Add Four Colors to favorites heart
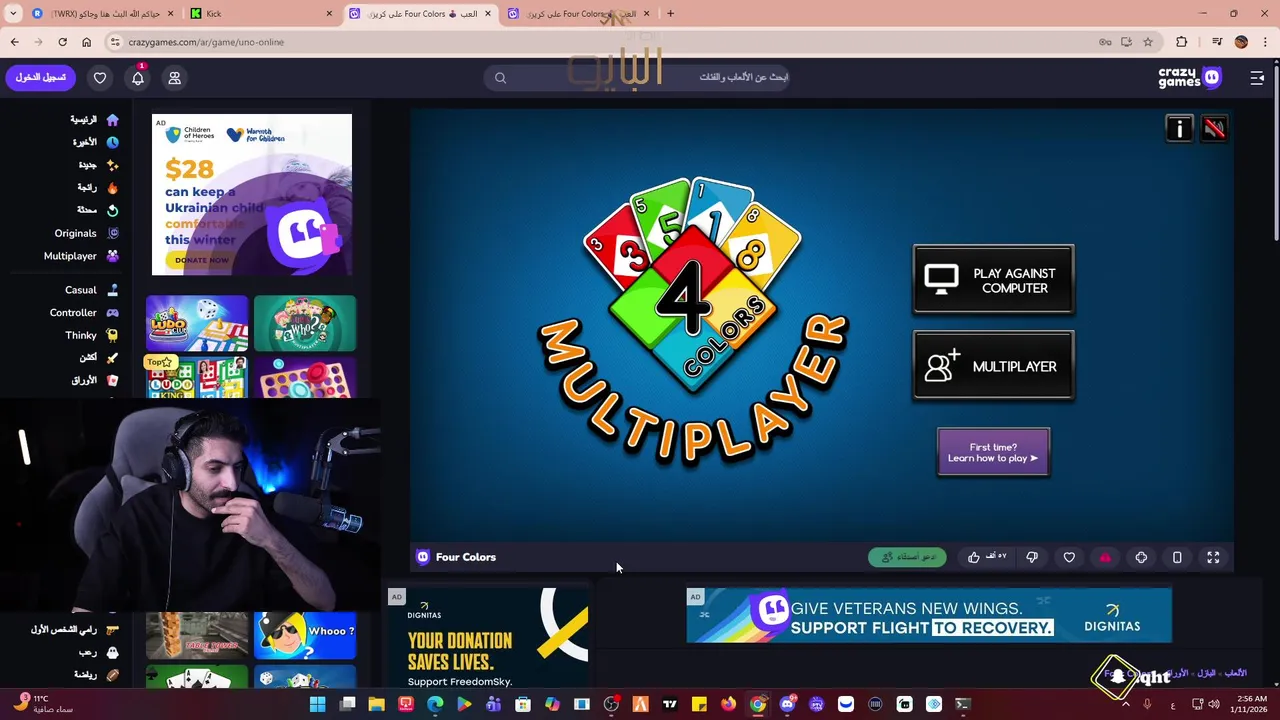The height and width of the screenshot is (720, 1280). tap(1069, 557)
